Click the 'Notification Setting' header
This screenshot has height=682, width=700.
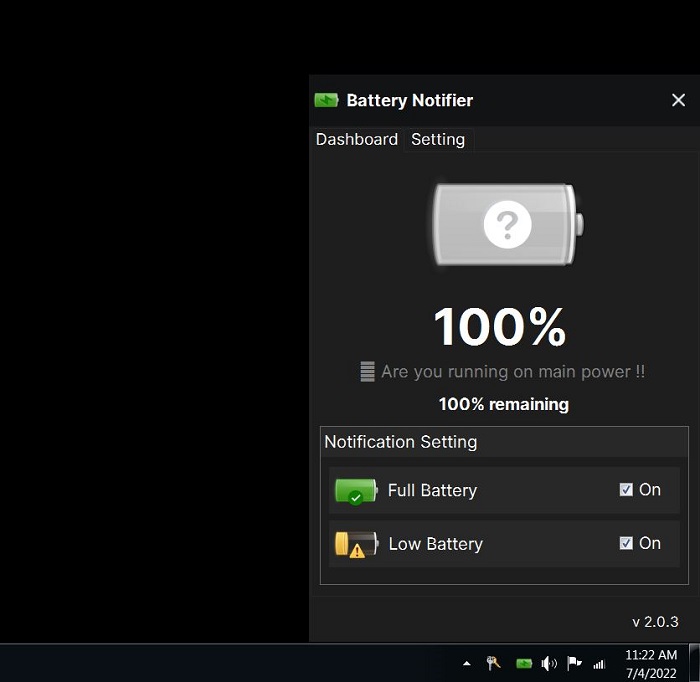coord(400,442)
